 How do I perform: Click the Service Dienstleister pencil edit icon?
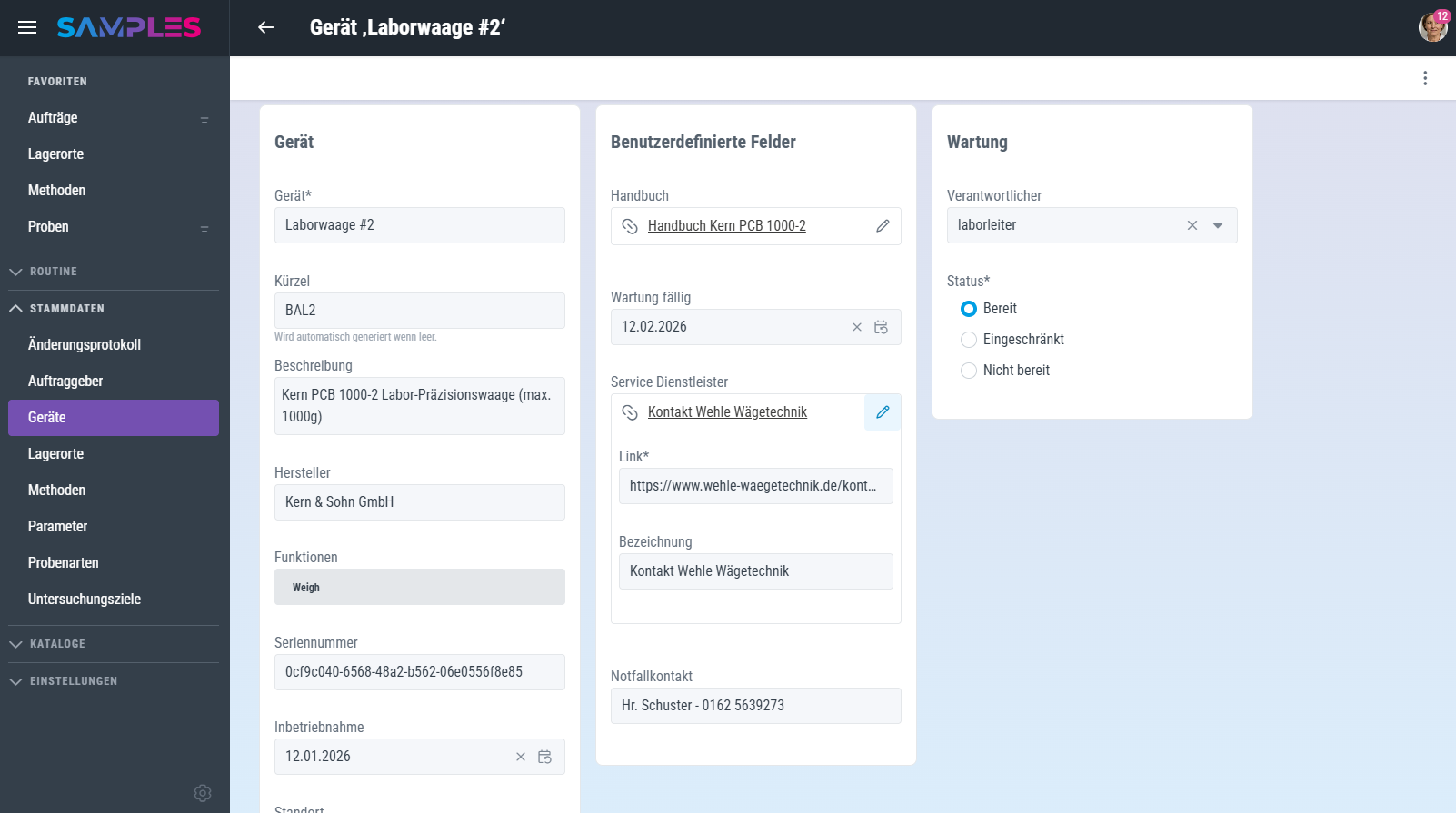coord(882,412)
